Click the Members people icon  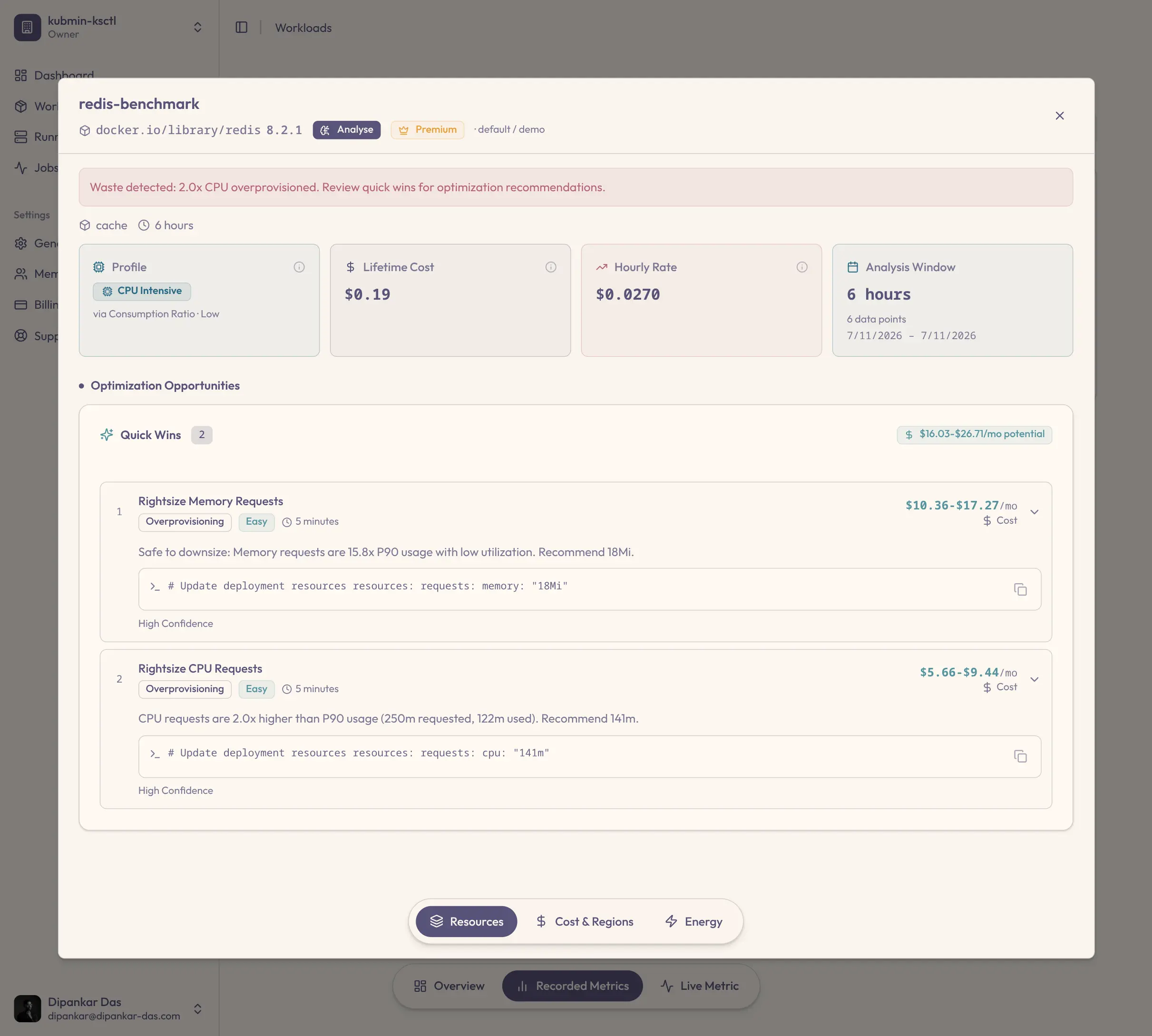click(x=21, y=274)
